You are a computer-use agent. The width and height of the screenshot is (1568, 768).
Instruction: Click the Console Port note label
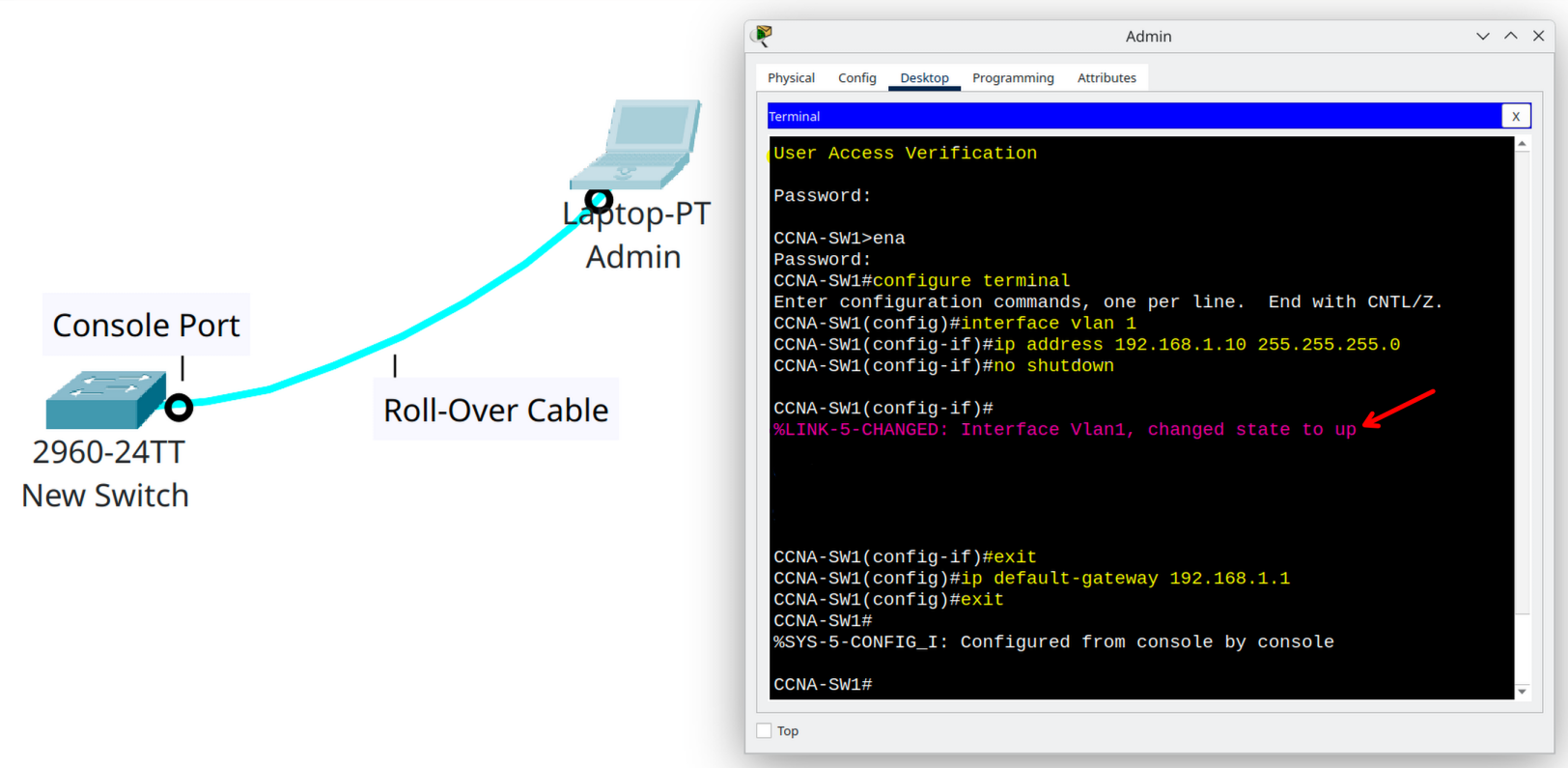pos(146,326)
